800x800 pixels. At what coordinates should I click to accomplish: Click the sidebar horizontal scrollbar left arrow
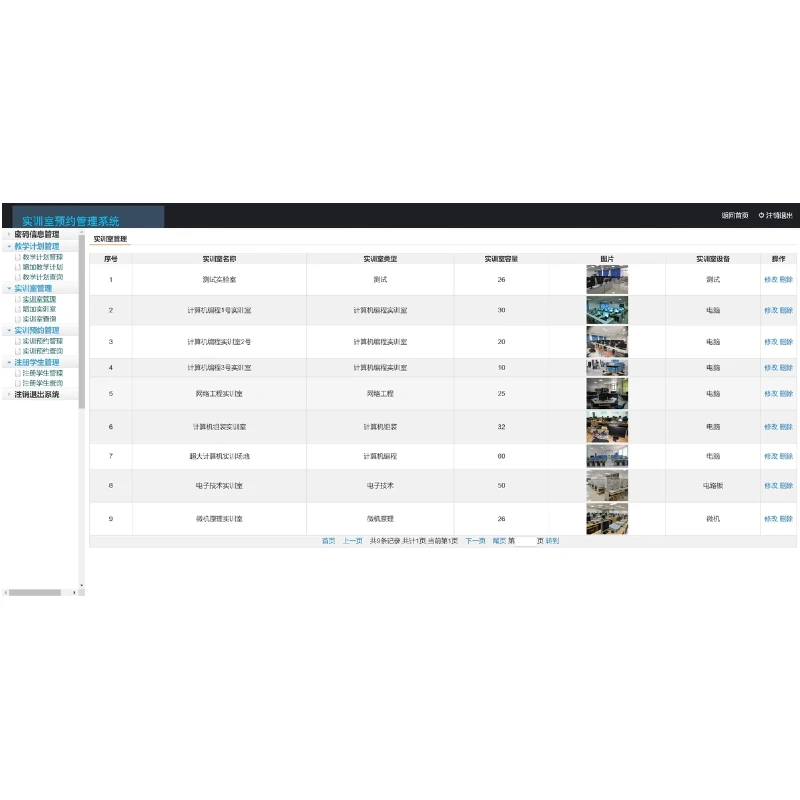pyautogui.click(x=6, y=593)
